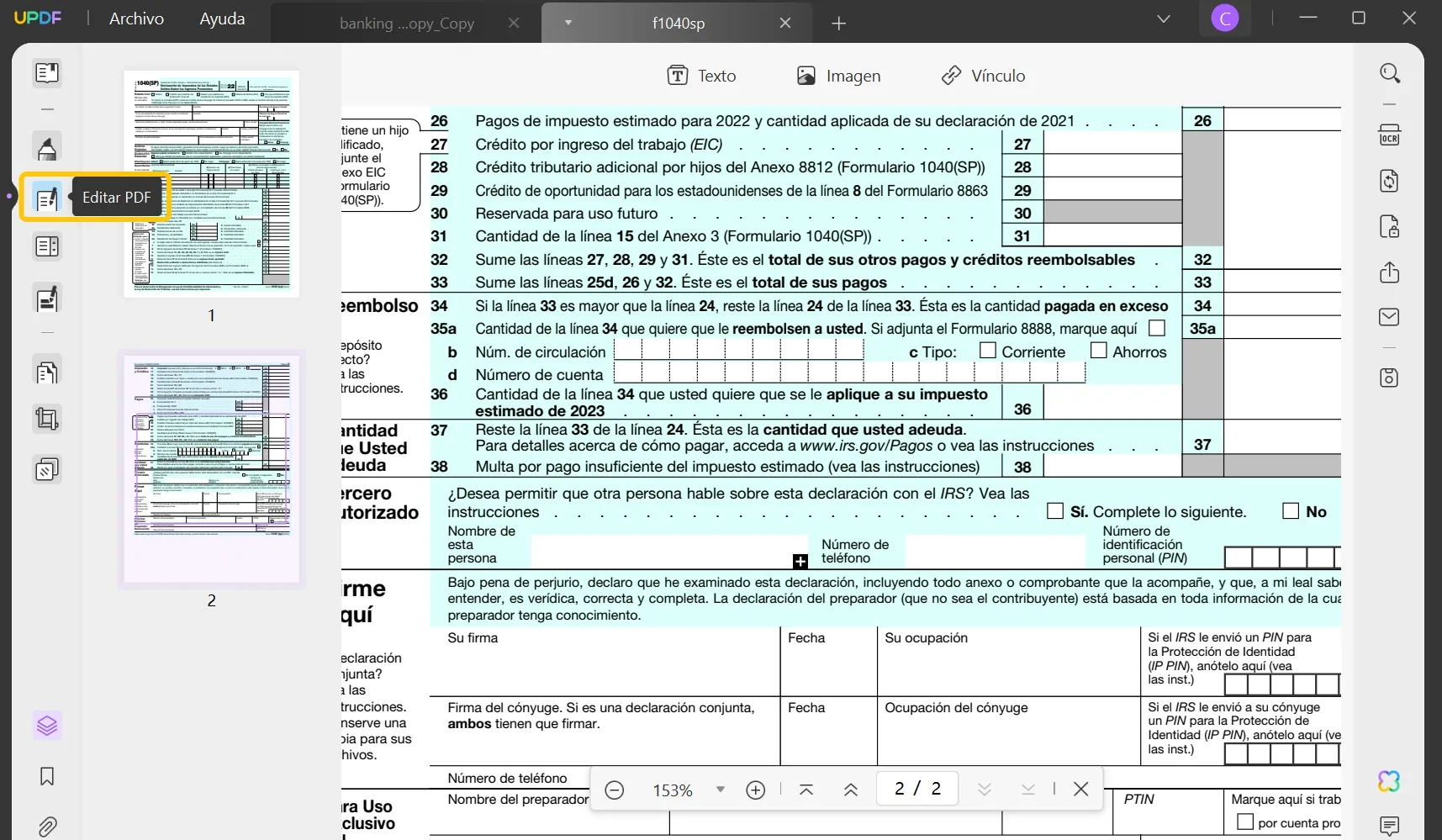Close the banking ...opy_Copy tab
Viewport: 1442px width, 840px height.
tap(514, 23)
